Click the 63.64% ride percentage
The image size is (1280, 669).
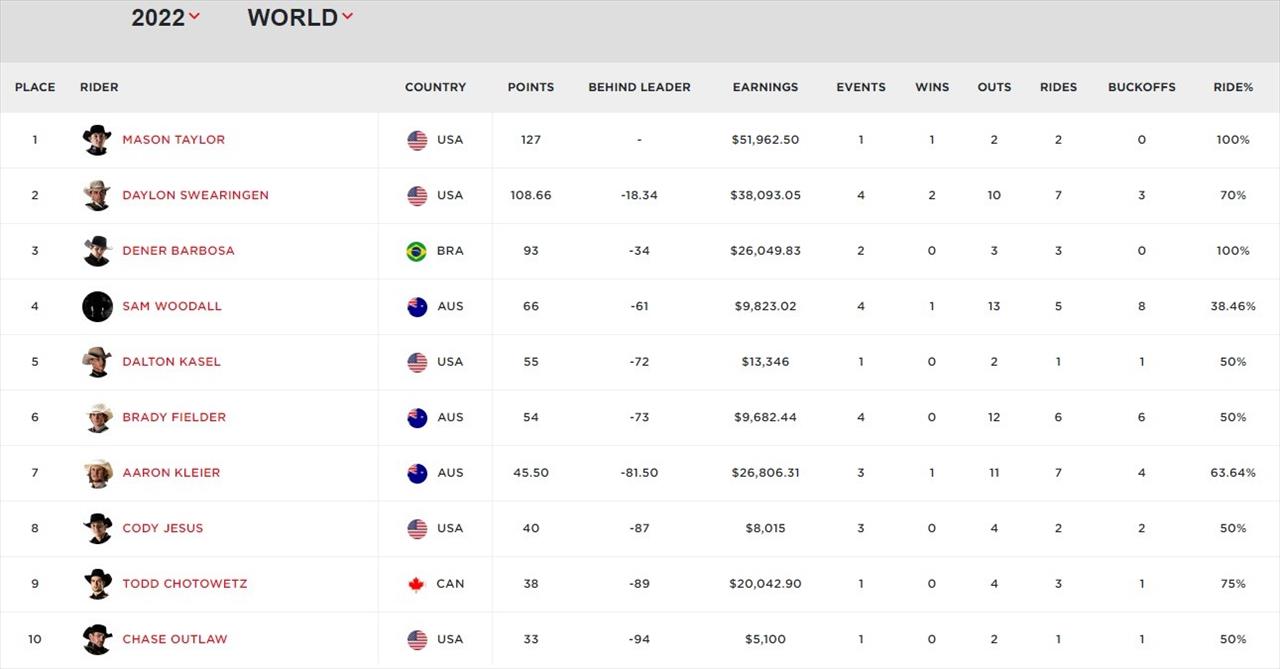pos(1233,473)
